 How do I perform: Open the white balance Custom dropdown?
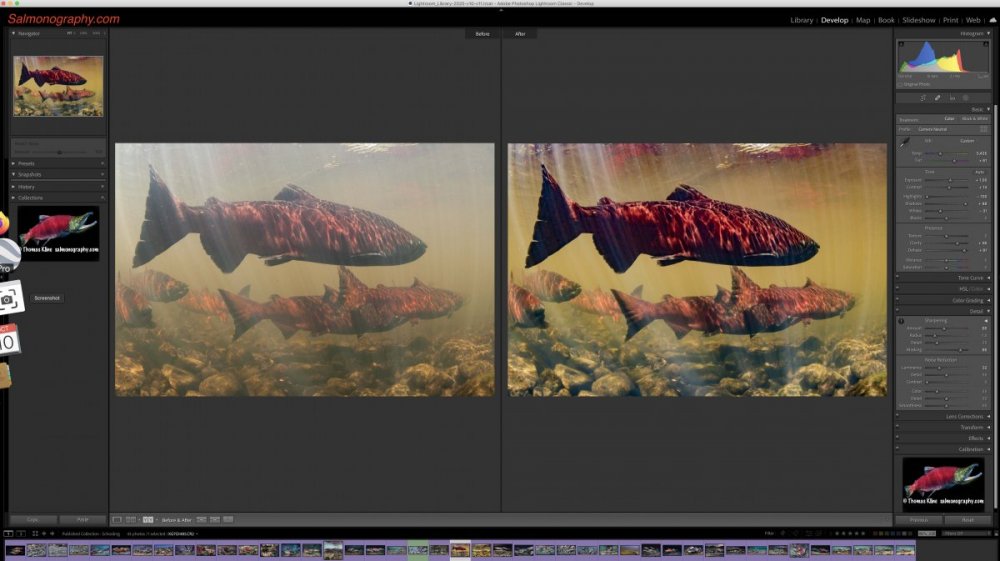coord(968,141)
